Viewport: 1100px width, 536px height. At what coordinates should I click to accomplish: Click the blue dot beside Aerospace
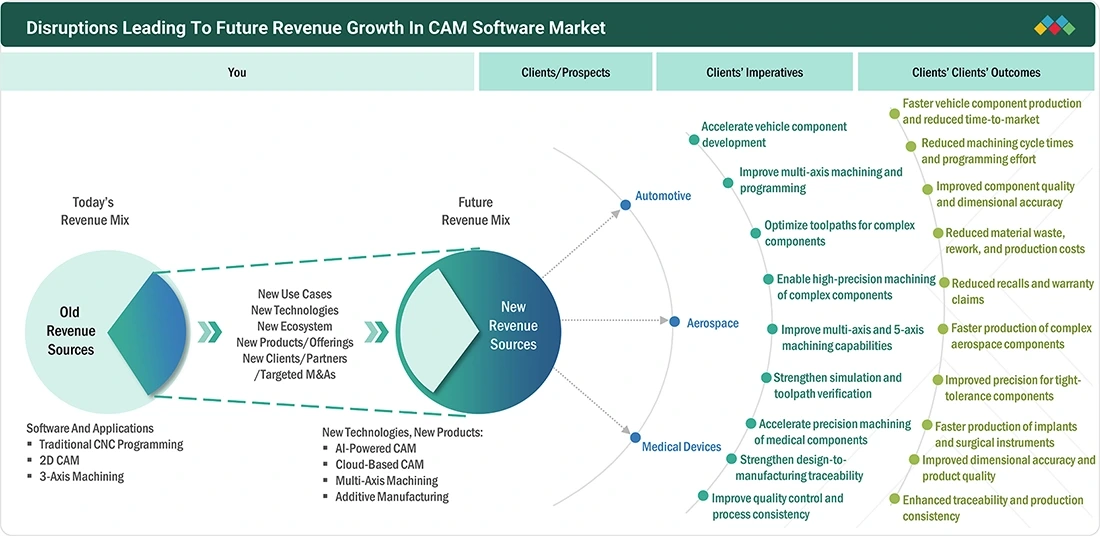point(674,322)
